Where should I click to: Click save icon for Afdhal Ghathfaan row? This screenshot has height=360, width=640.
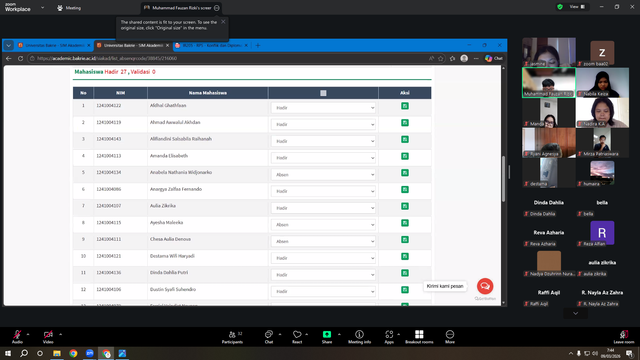click(x=404, y=106)
